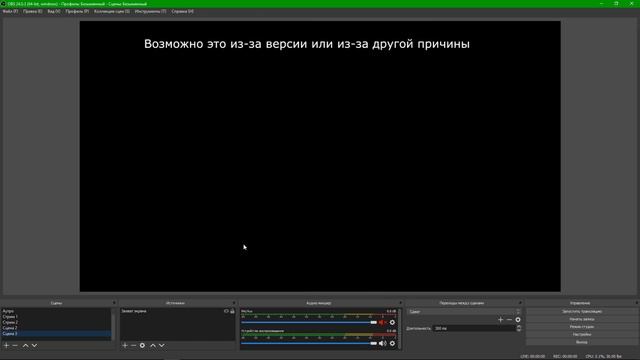Move the source down in Sources panel

tap(162, 345)
